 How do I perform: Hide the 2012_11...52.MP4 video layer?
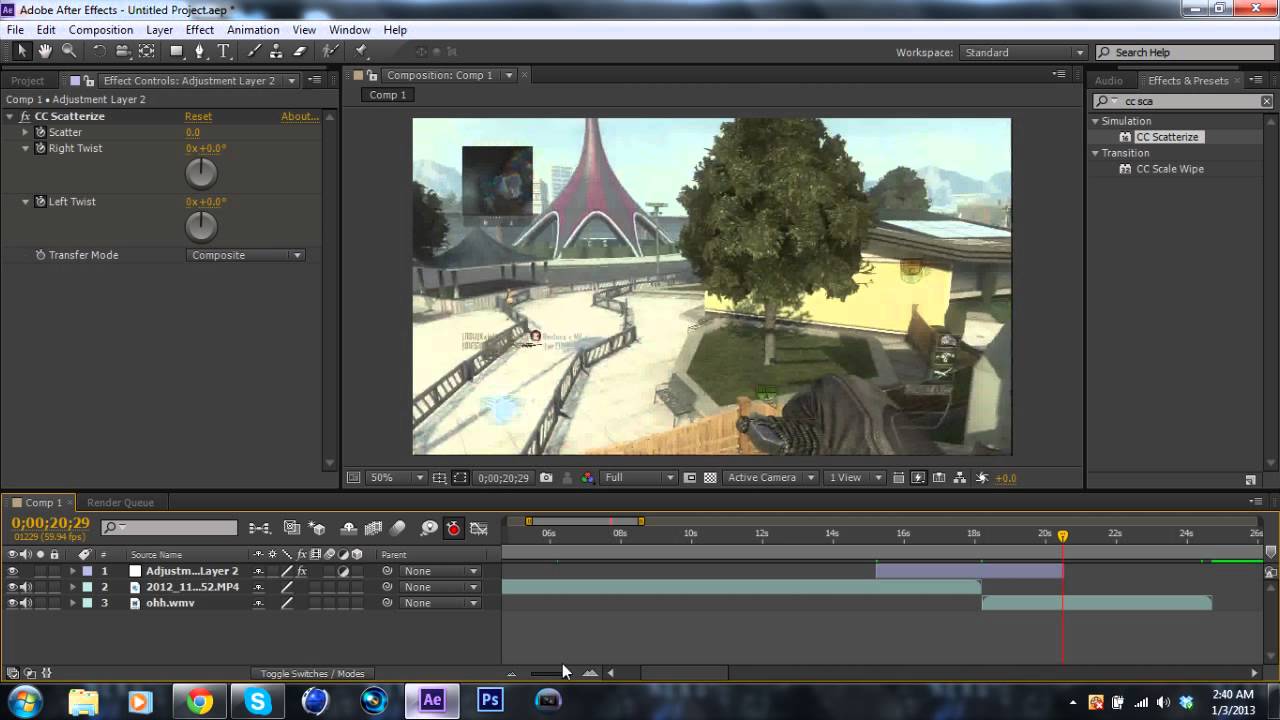[13, 587]
